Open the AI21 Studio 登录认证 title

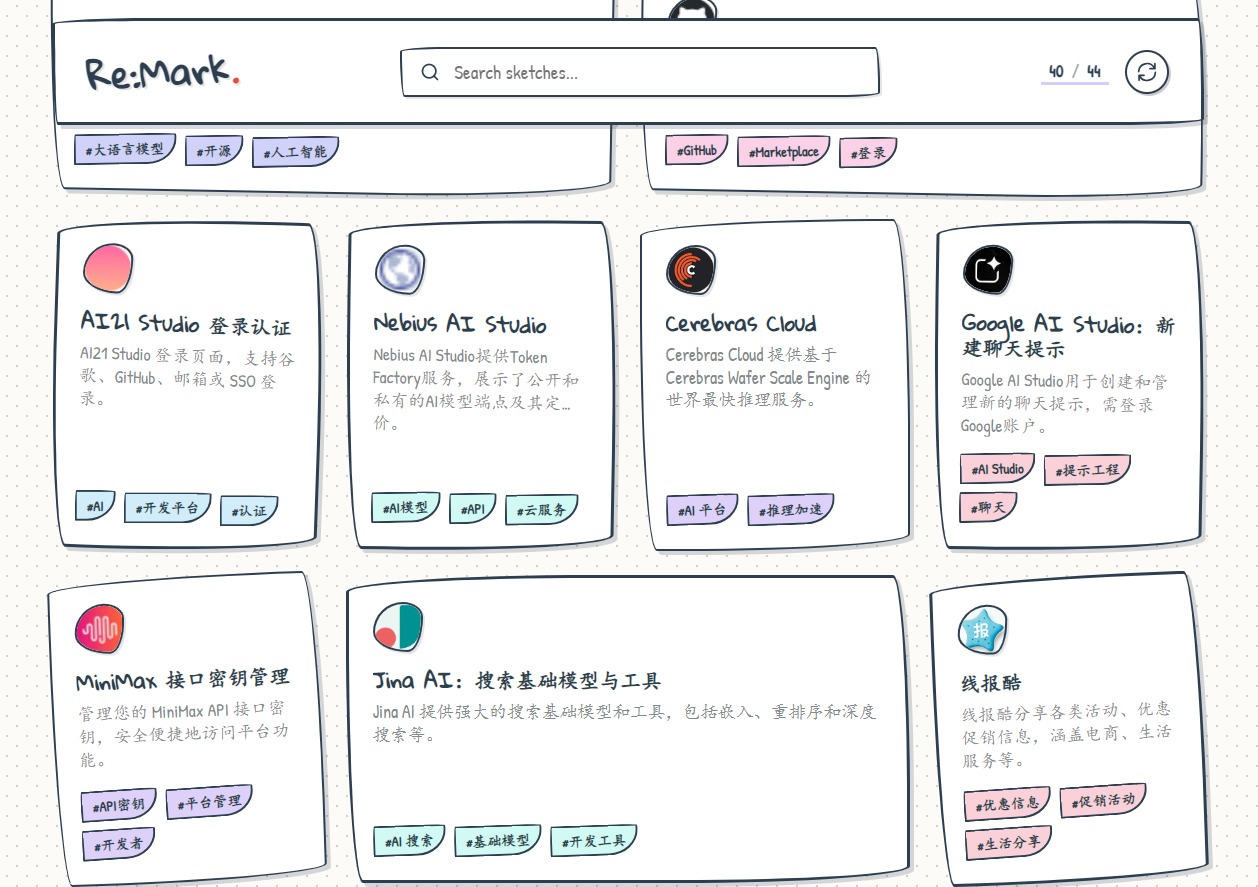tap(186, 324)
